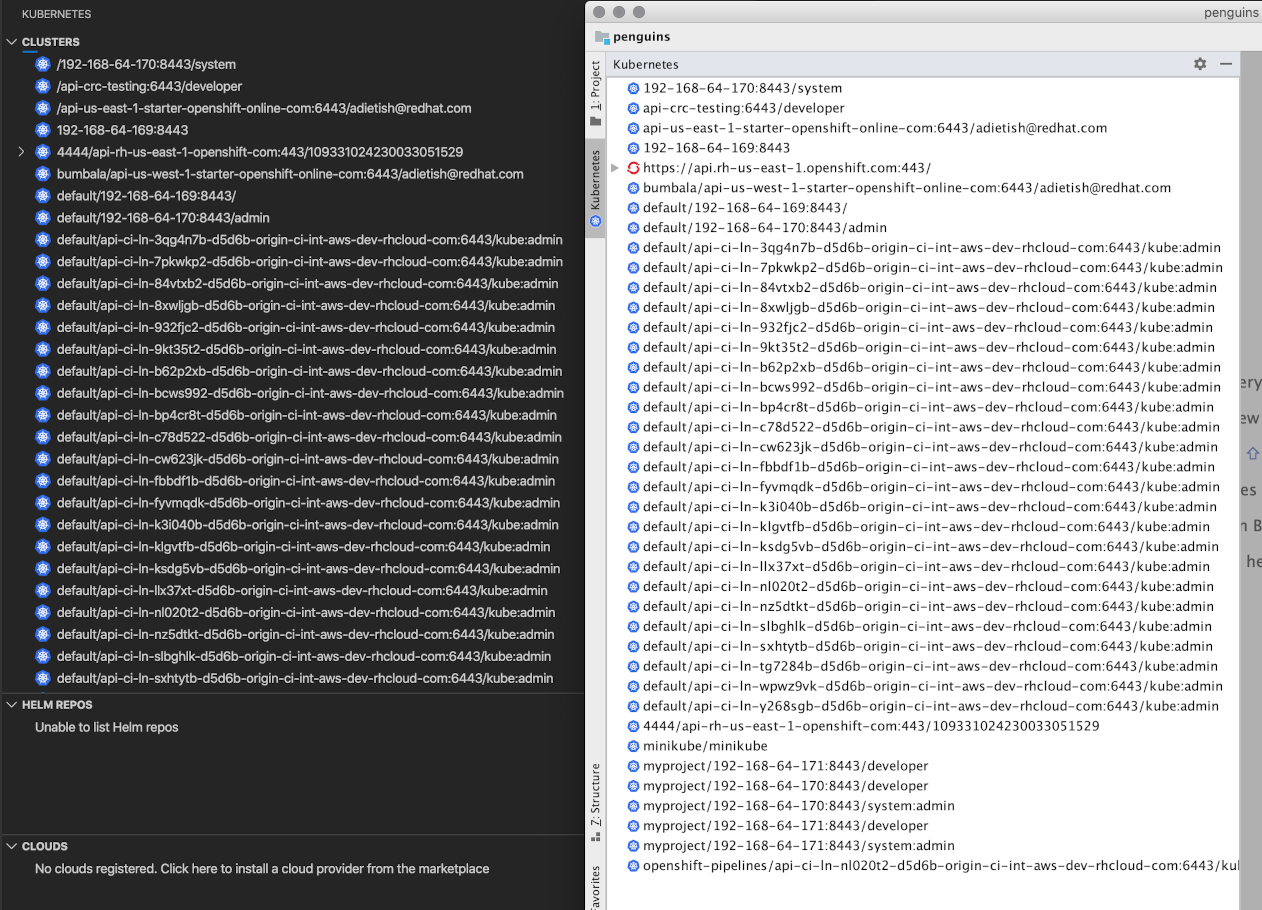The width and height of the screenshot is (1262, 910).
Task: Select default/api-ci-ln-84vtxb2 cluster in VS Code
Action: (308, 284)
